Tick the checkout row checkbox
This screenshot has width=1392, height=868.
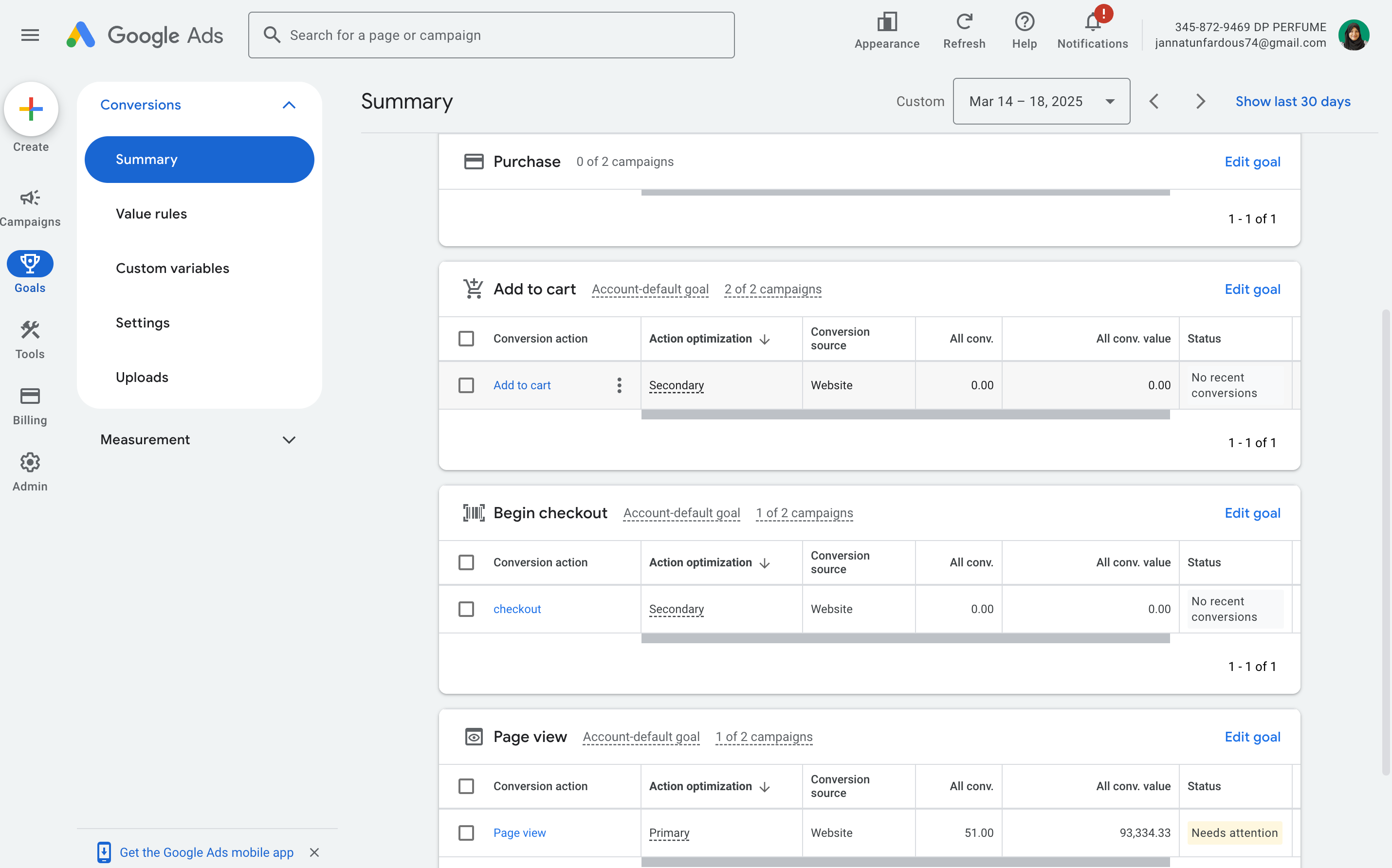[x=466, y=609]
